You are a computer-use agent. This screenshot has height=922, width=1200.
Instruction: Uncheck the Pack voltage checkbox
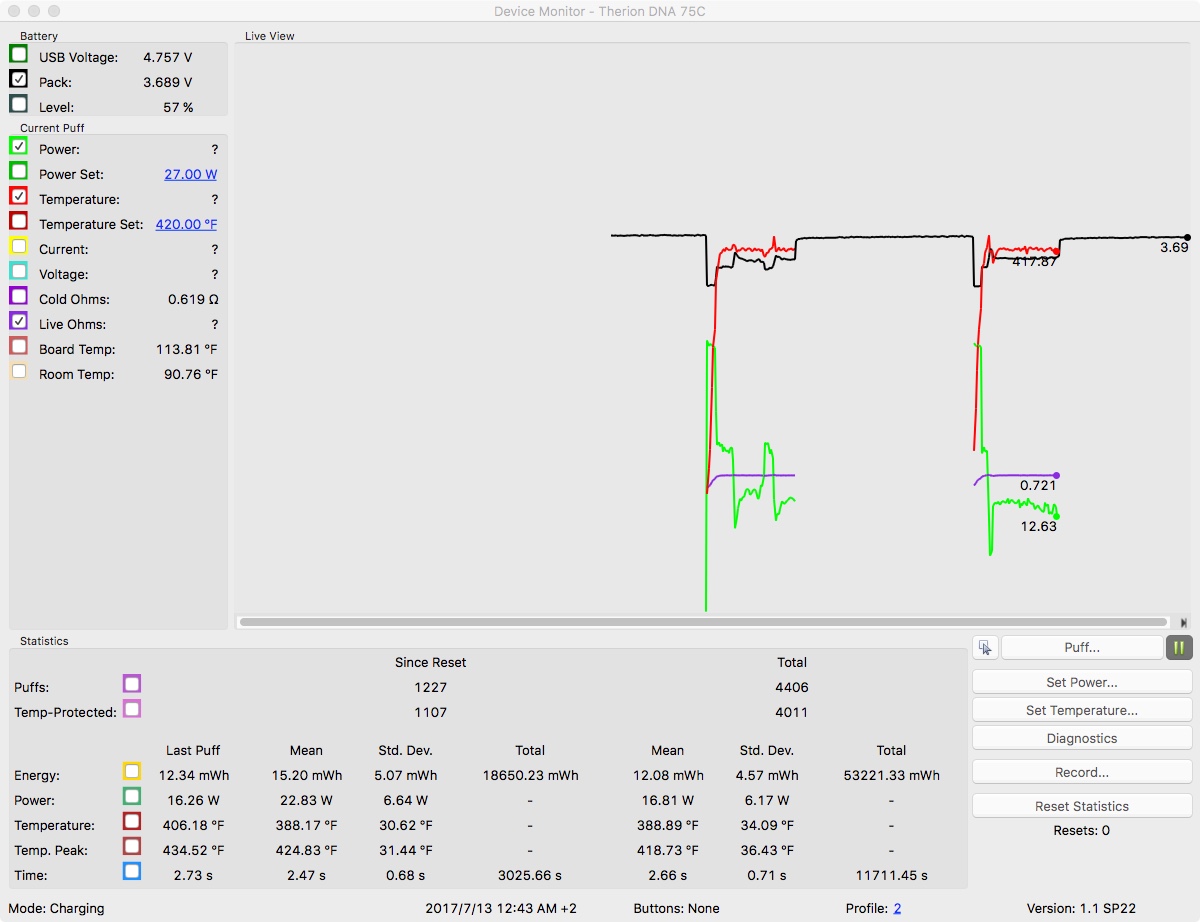coord(18,79)
